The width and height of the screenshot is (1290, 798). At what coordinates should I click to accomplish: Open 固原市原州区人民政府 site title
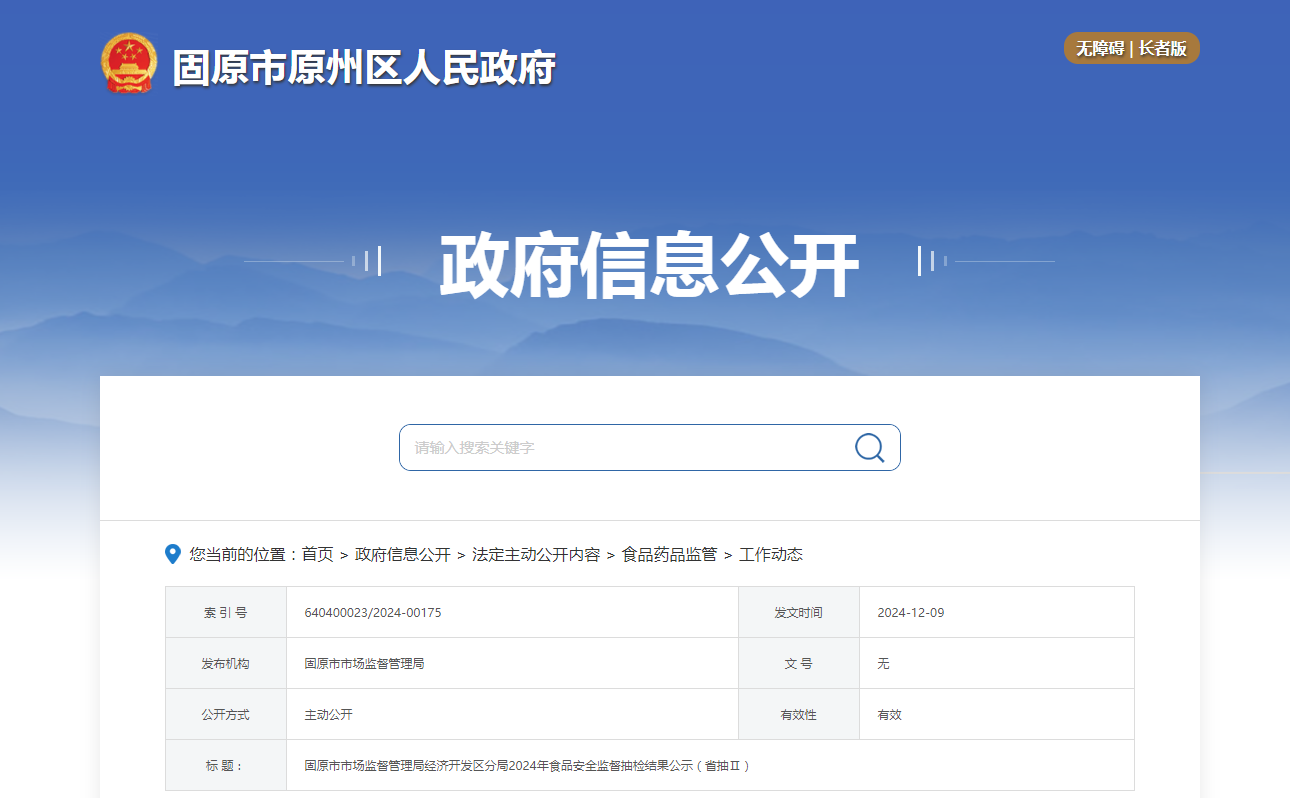(x=364, y=68)
